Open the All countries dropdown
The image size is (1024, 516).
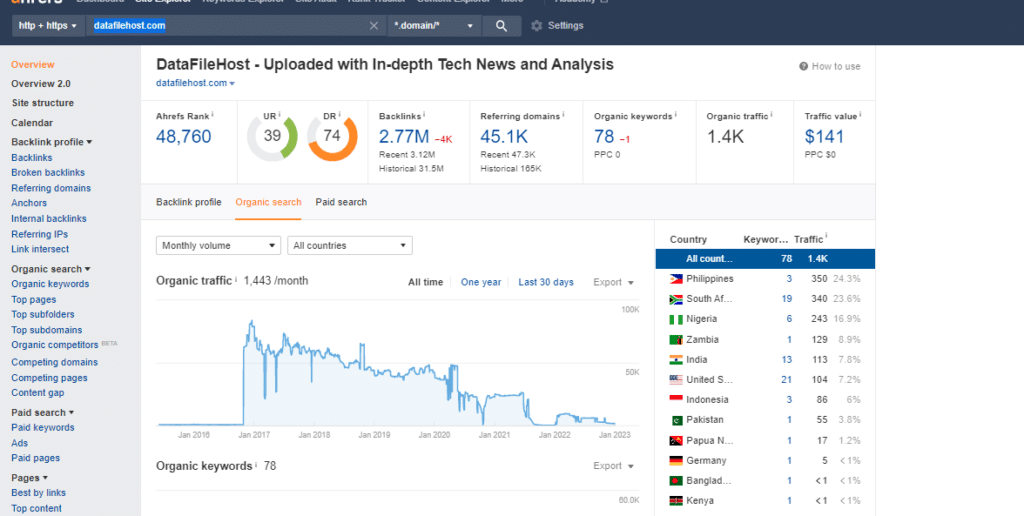coord(349,246)
